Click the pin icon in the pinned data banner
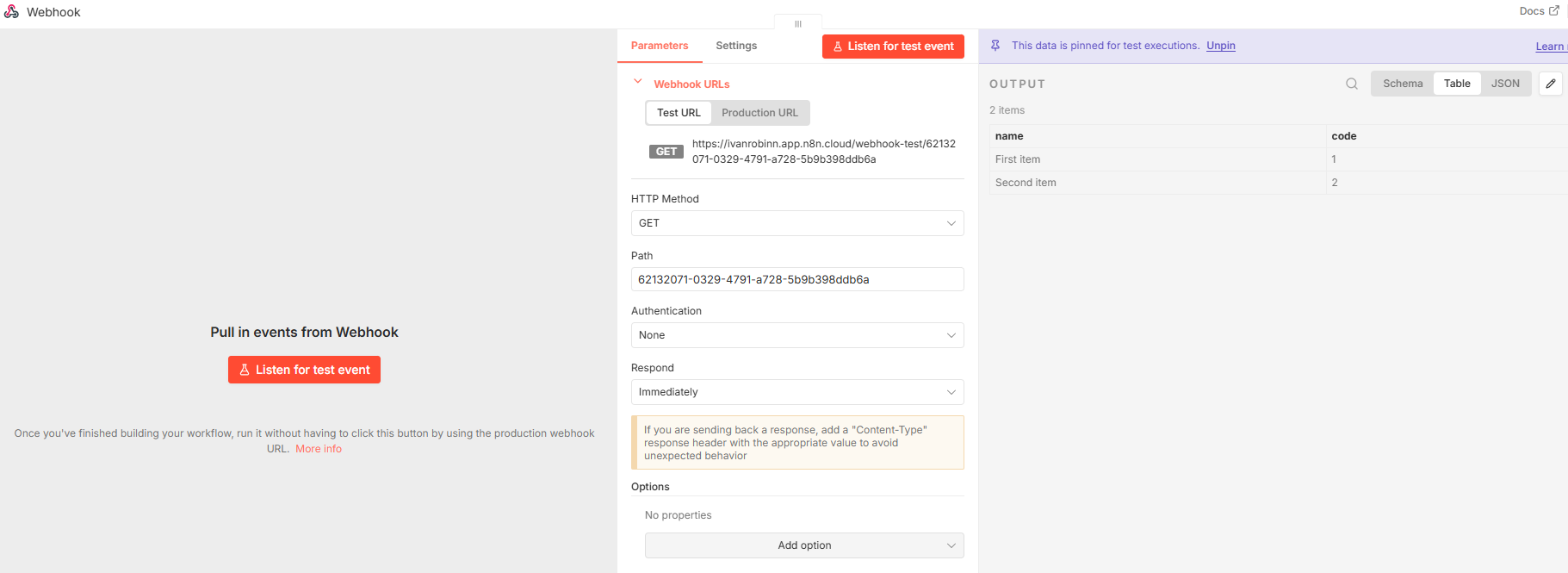1568x573 pixels. [x=995, y=46]
